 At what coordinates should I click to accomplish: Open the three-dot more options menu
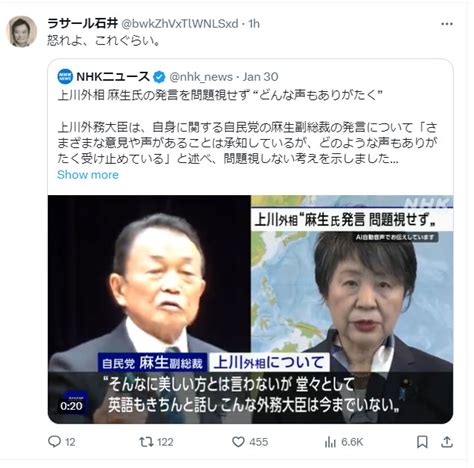click(447, 24)
